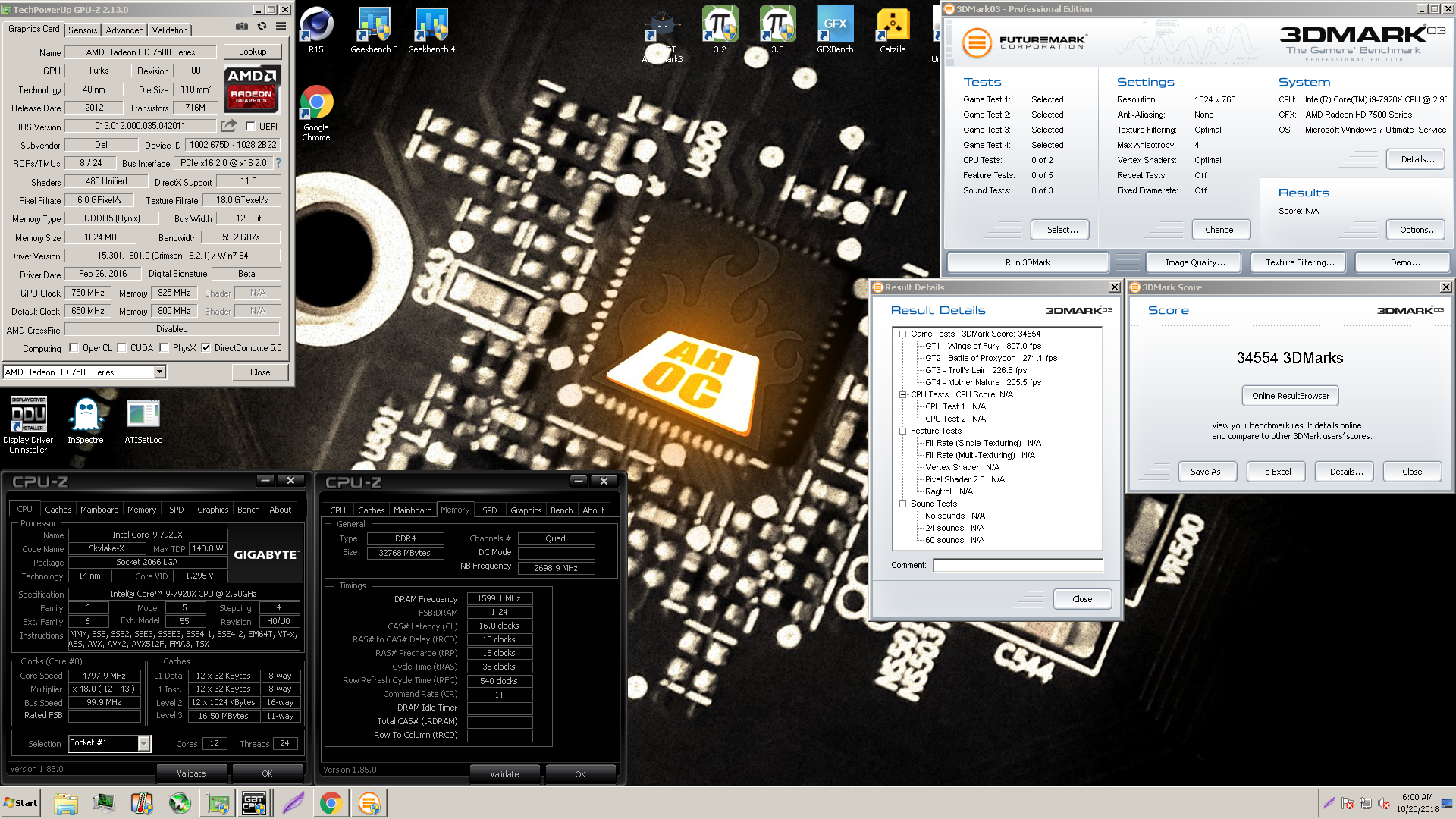Open the Validation tab in GPU-Z

pos(170,30)
